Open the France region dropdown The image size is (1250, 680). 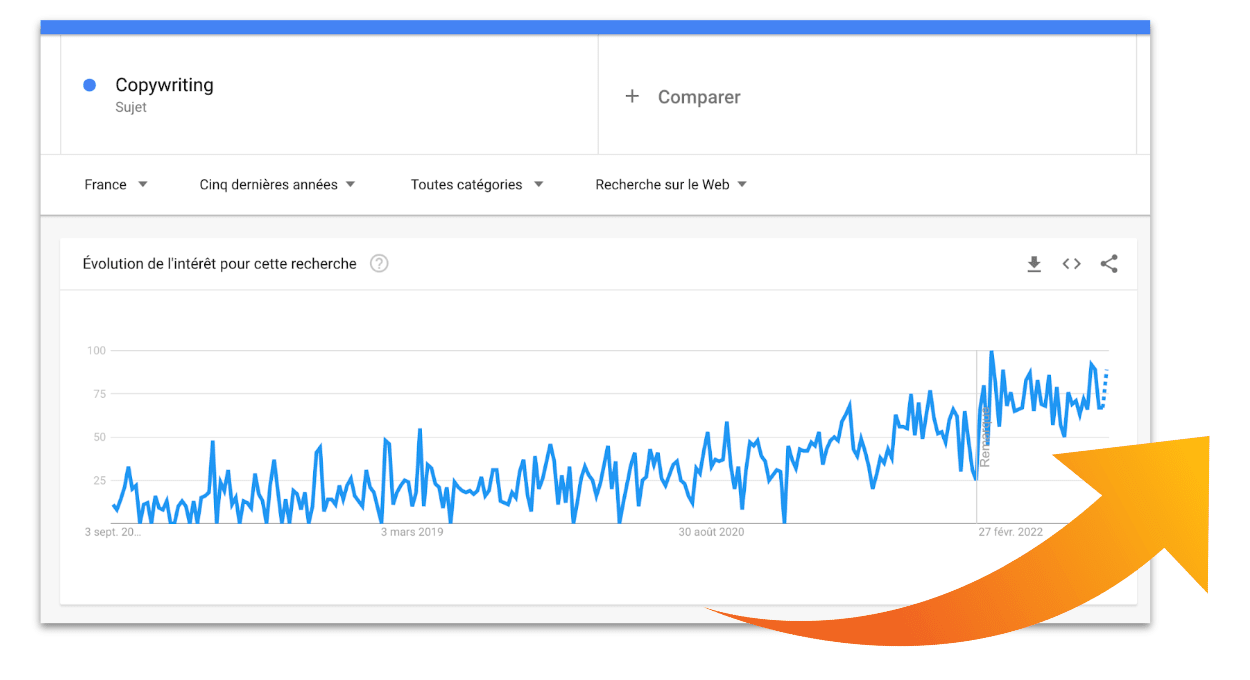point(116,185)
